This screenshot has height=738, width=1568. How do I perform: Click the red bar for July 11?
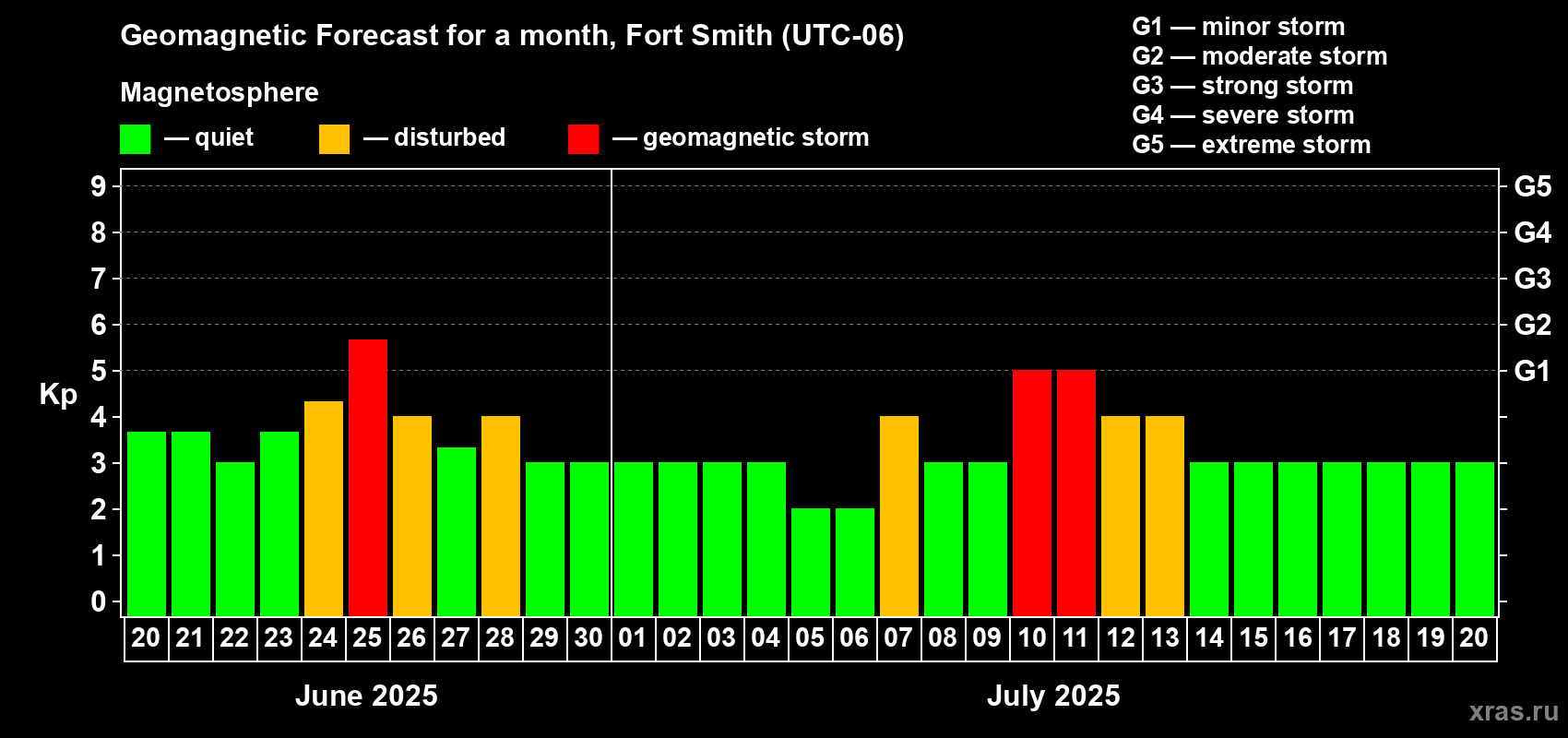1076,494
